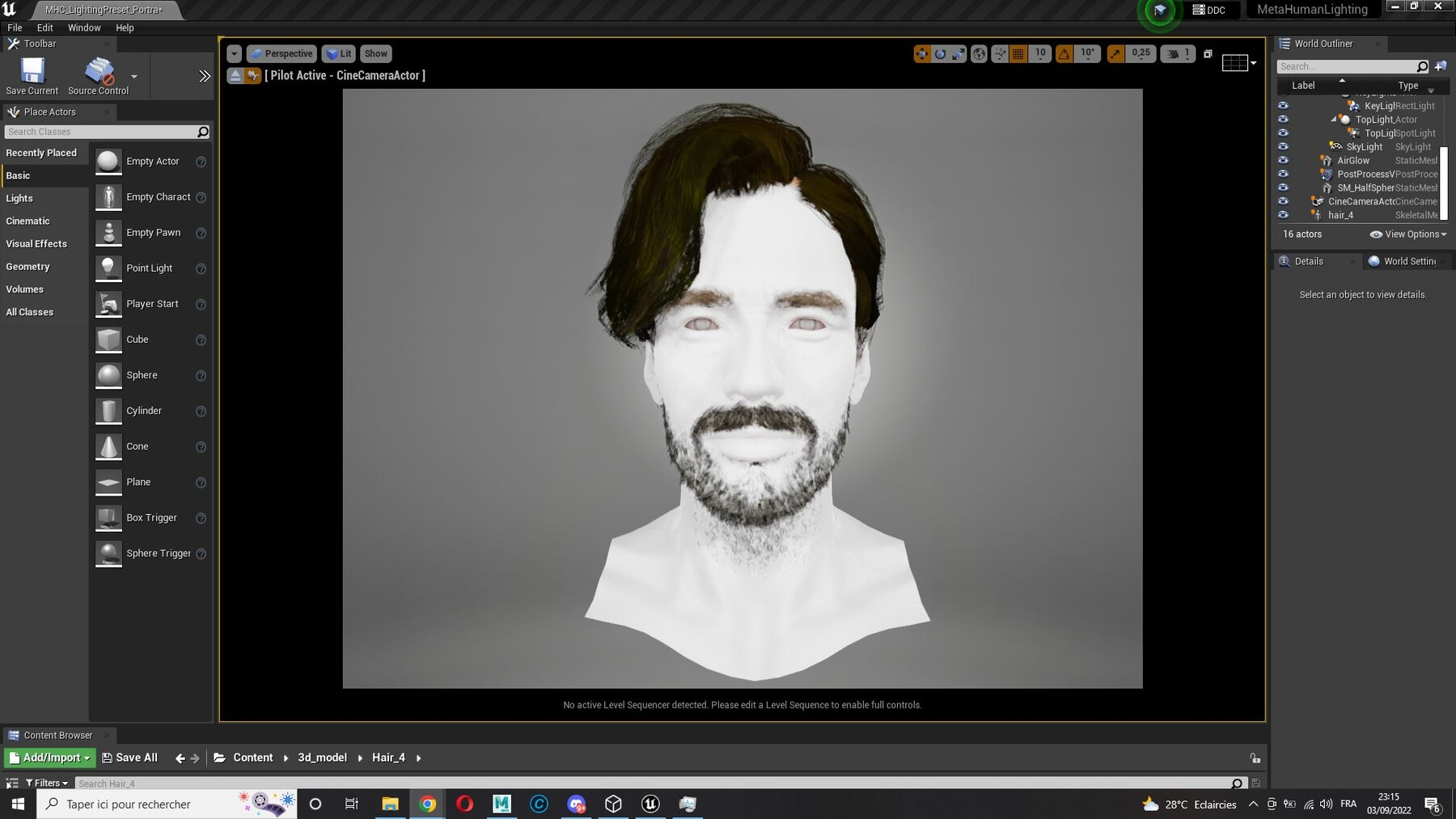Open the grid snap value 10 dropdown
The width and height of the screenshot is (1456, 819).
click(1040, 54)
